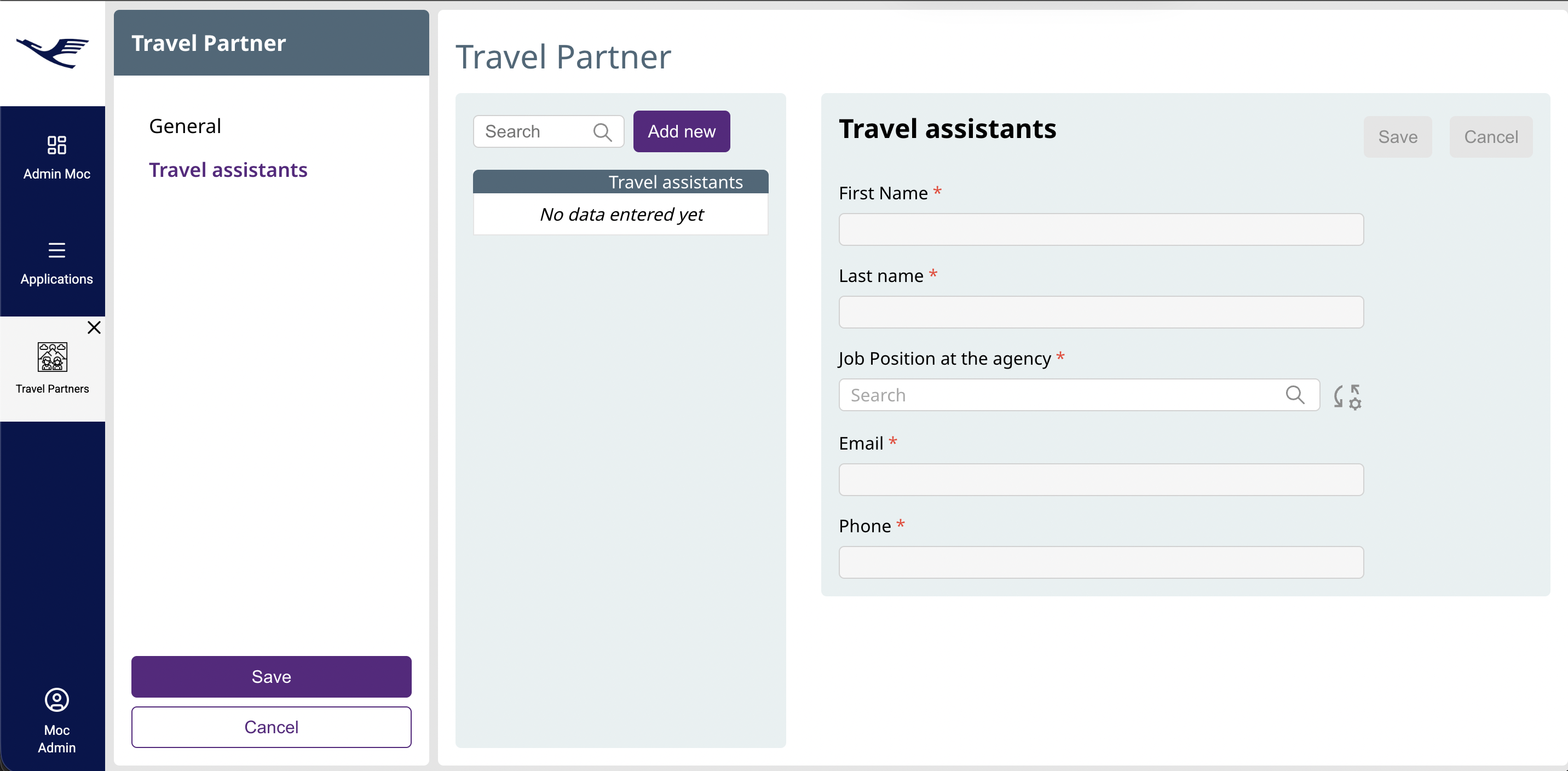Focus the Email input field
Screen dimensions: 1568x771
[x=1100, y=480]
